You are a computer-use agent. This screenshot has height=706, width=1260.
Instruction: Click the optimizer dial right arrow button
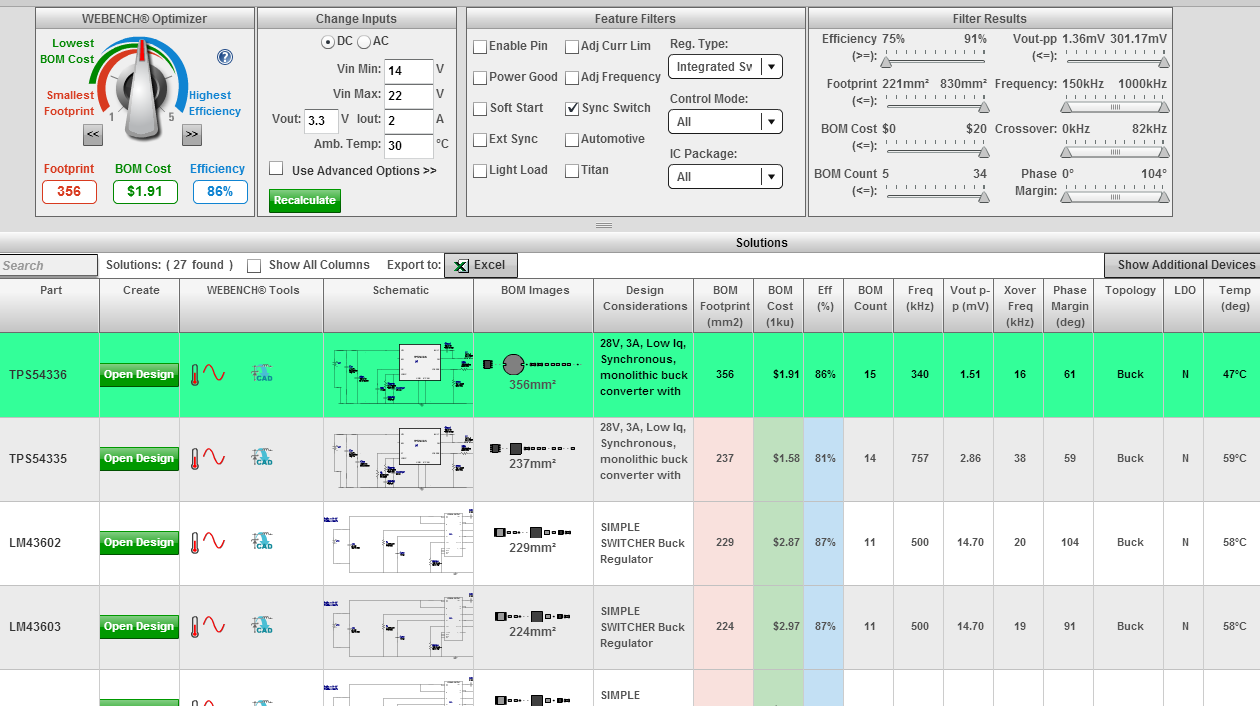pos(192,135)
